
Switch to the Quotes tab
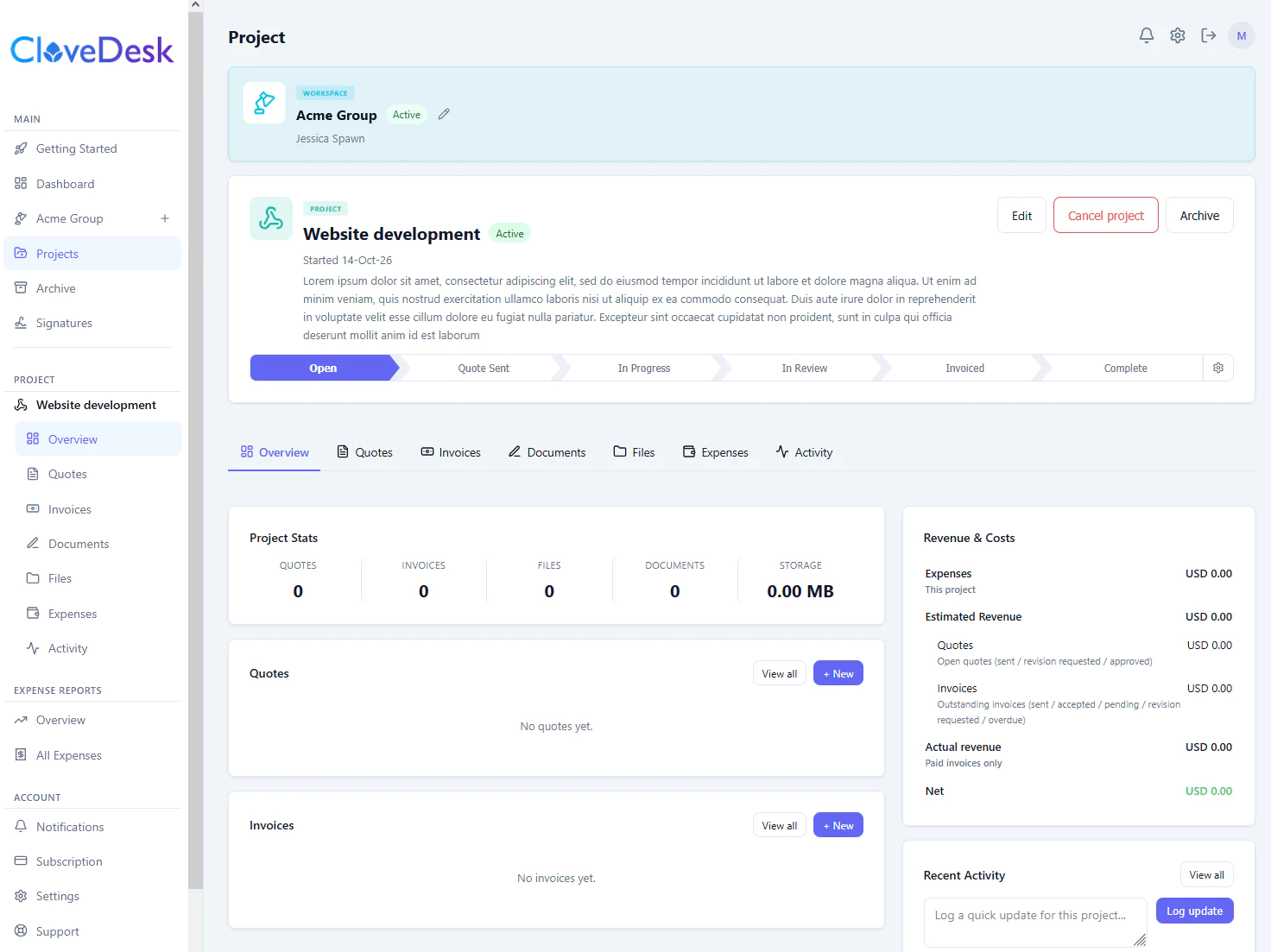[364, 452]
